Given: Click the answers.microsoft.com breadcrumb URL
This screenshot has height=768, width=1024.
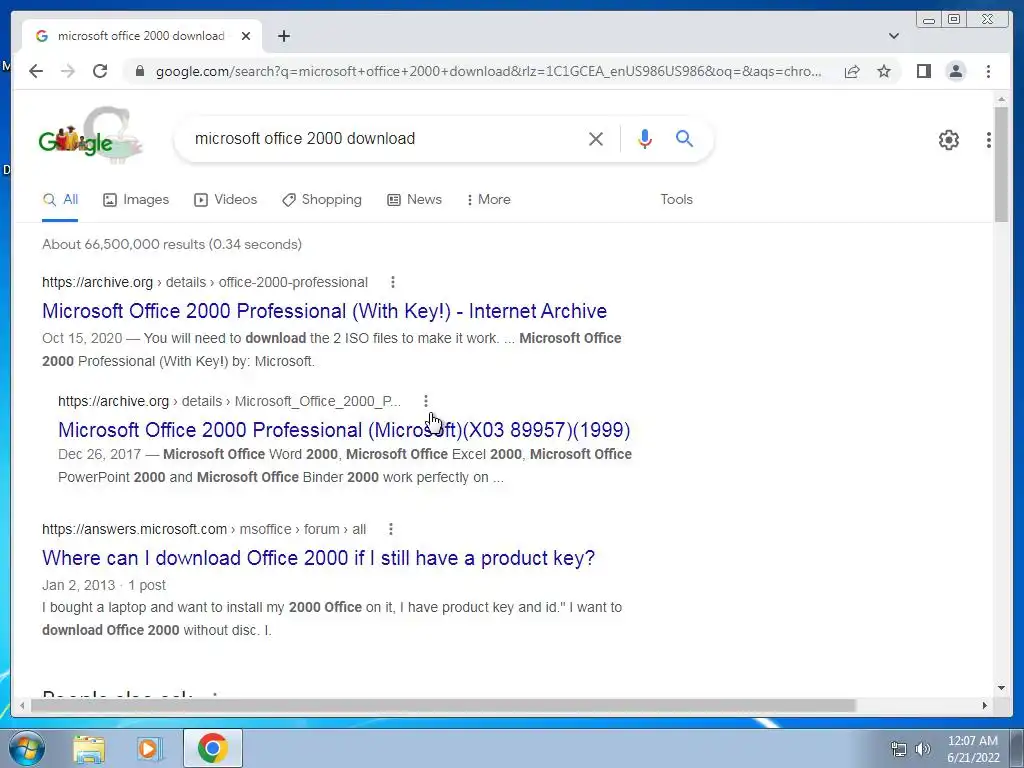Looking at the screenshot, I should (x=204, y=529).
